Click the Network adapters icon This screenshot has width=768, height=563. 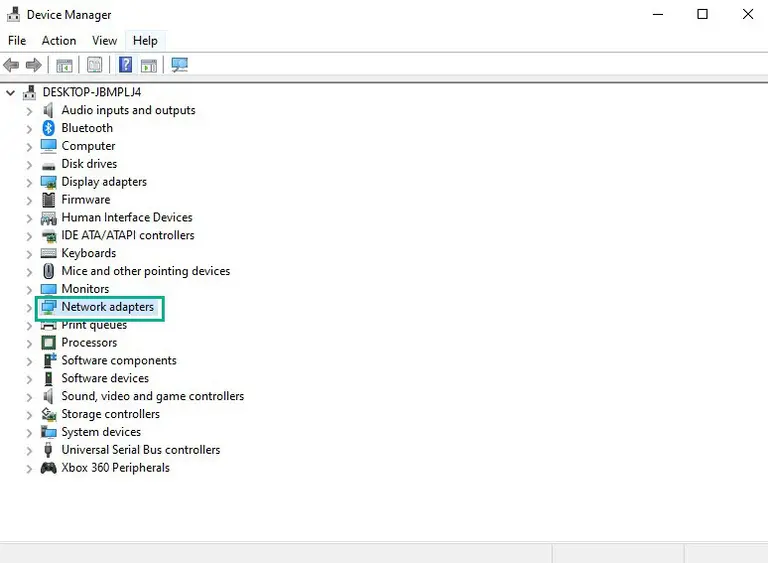coord(48,307)
